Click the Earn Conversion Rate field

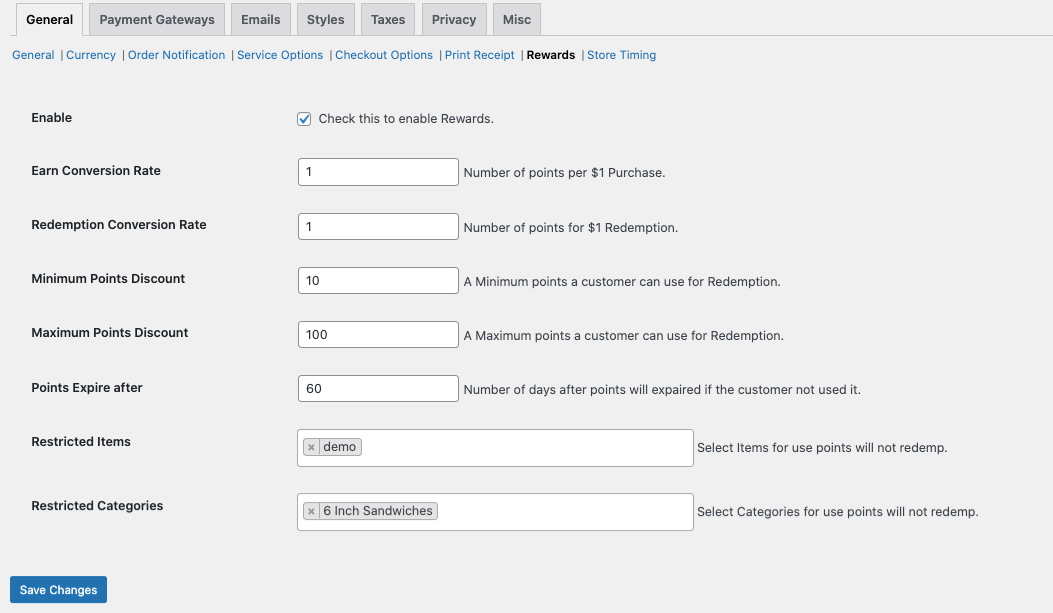pyautogui.click(x=378, y=172)
